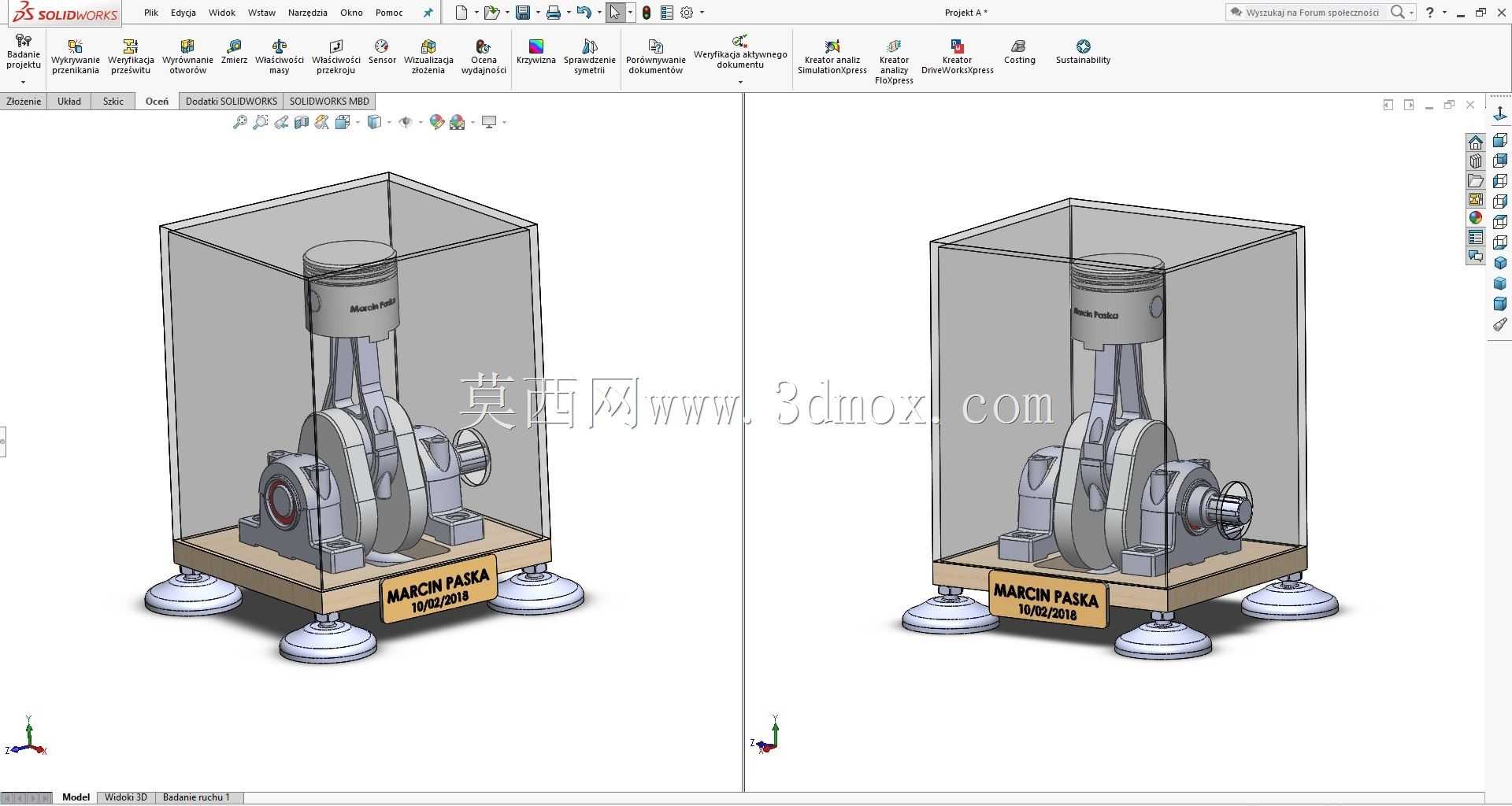Launch Kreator analiz SimulationXpress
The width and height of the screenshot is (1512, 806).
(832, 57)
